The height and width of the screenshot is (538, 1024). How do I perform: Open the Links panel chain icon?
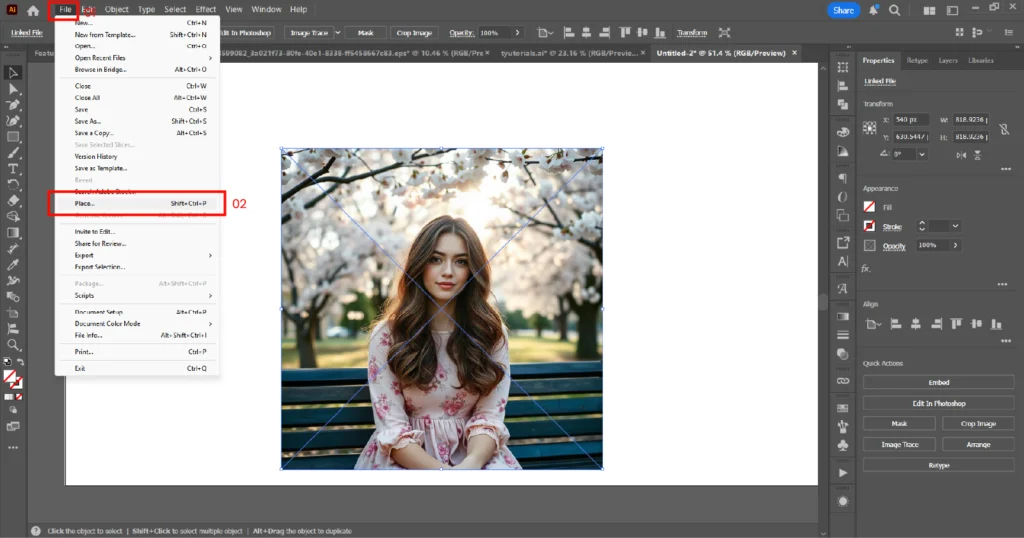click(843, 381)
